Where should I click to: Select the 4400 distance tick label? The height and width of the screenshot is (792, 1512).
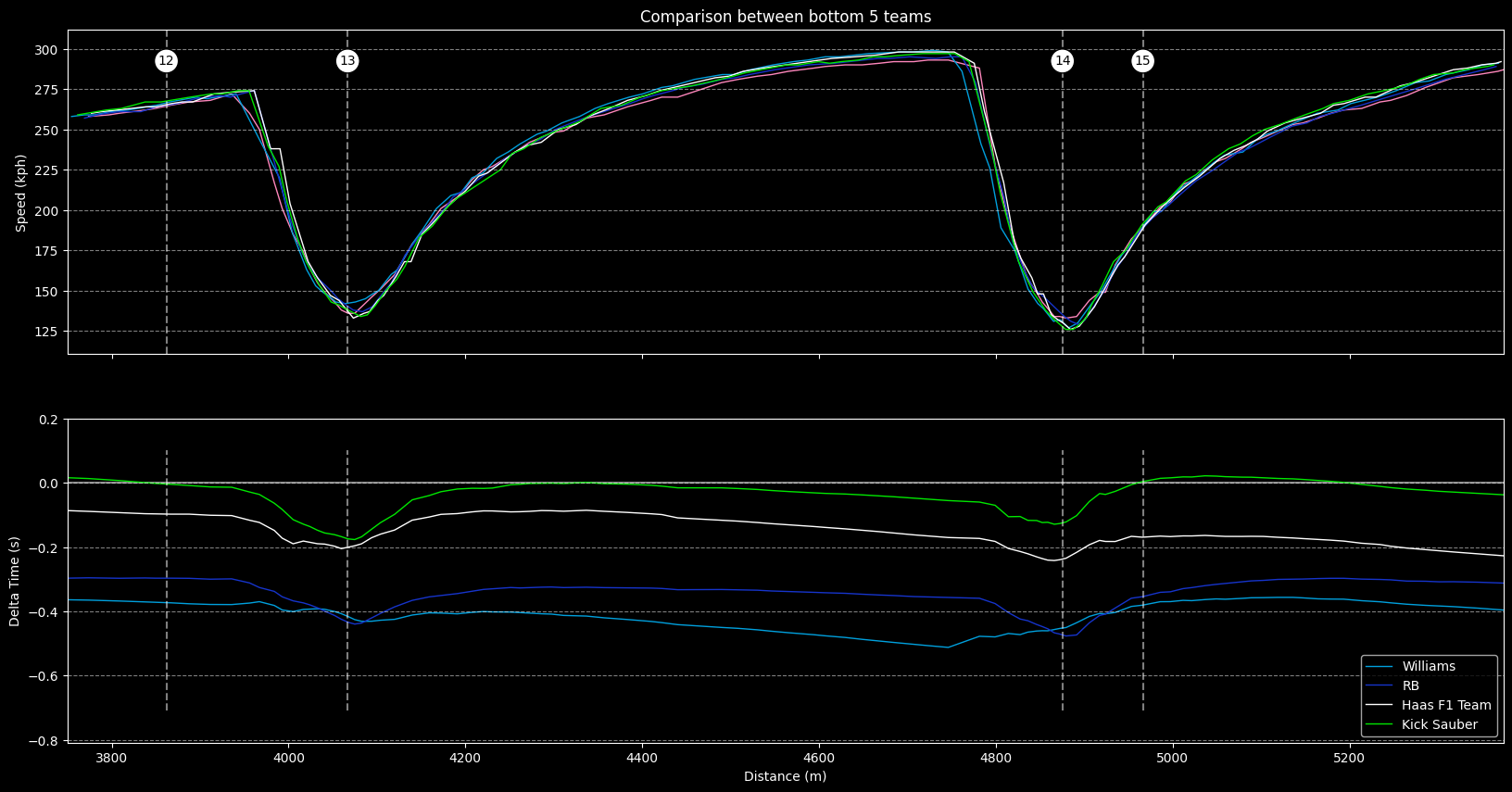pyautogui.click(x=642, y=759)
